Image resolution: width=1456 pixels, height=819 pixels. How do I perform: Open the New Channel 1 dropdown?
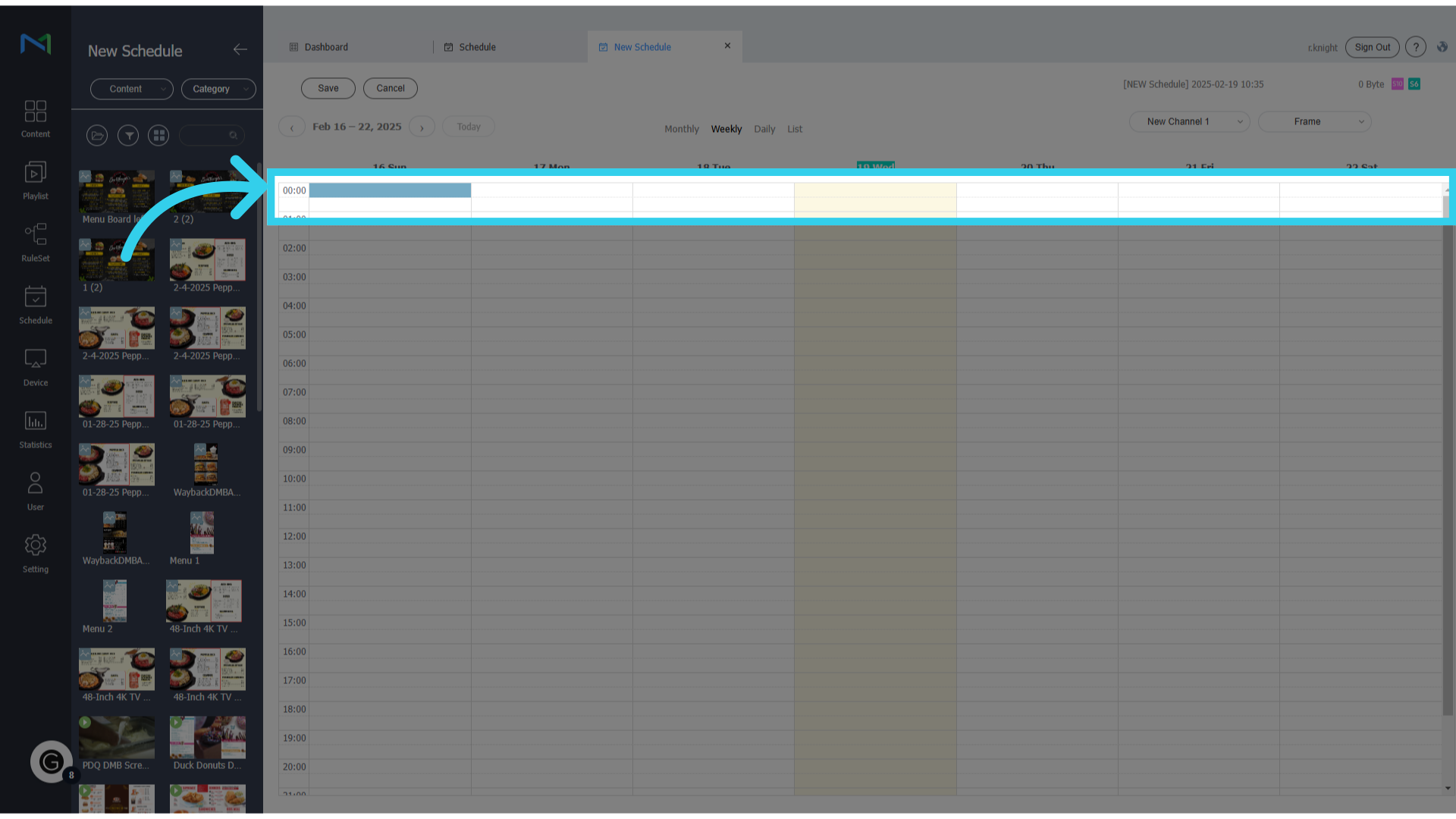tap(1188, 121)
